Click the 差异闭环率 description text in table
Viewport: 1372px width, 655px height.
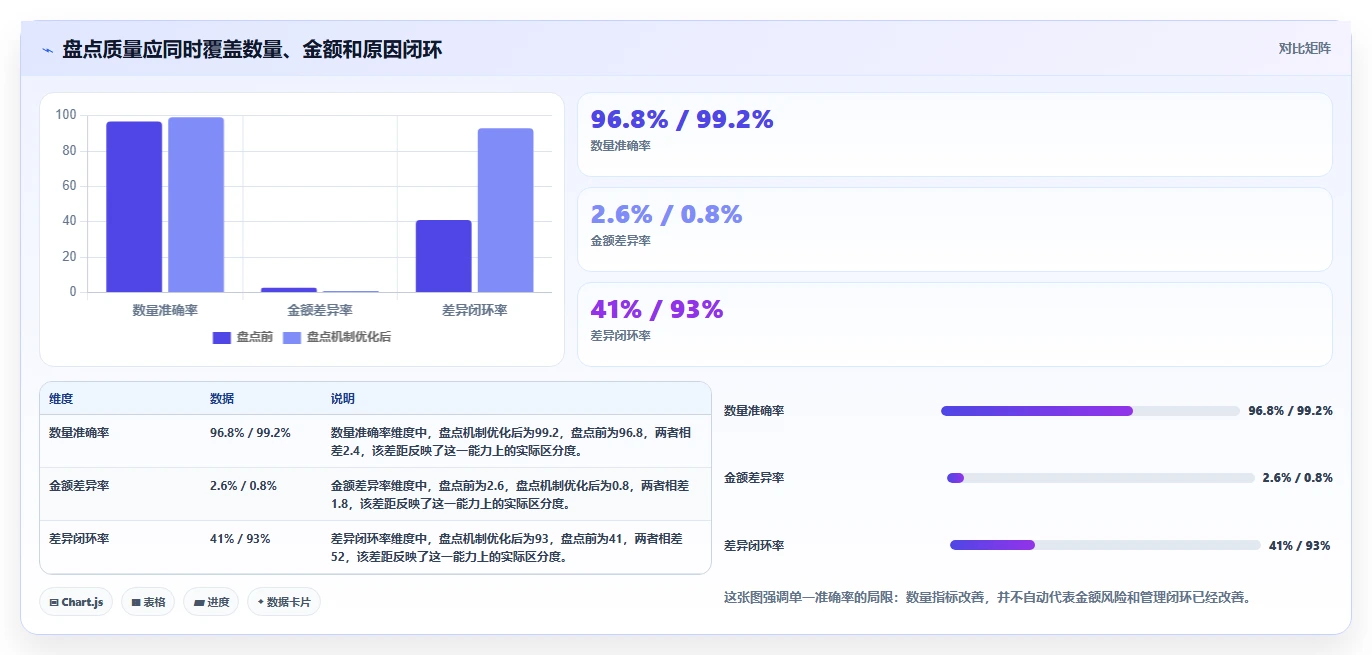coord(507,548)
